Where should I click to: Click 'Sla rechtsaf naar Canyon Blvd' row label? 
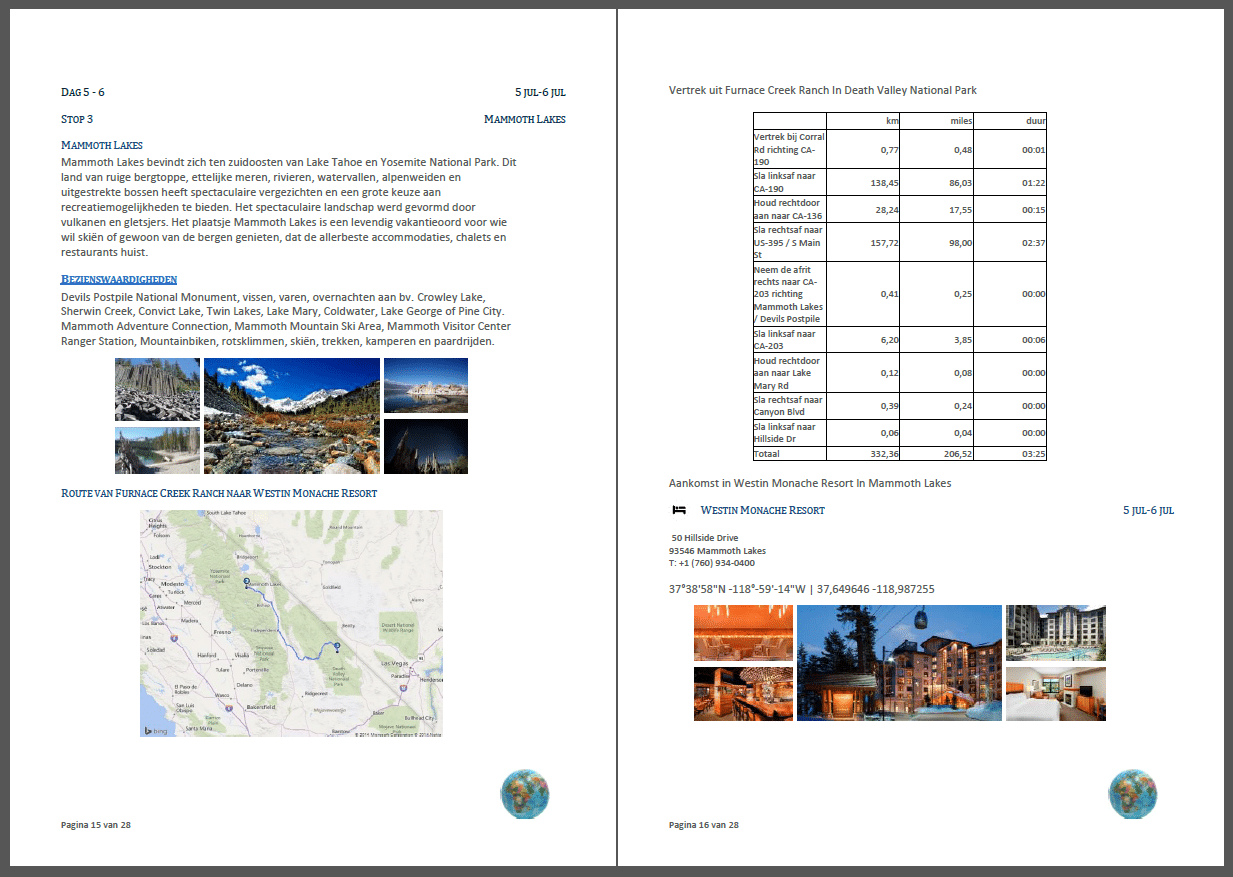point(788,406)
